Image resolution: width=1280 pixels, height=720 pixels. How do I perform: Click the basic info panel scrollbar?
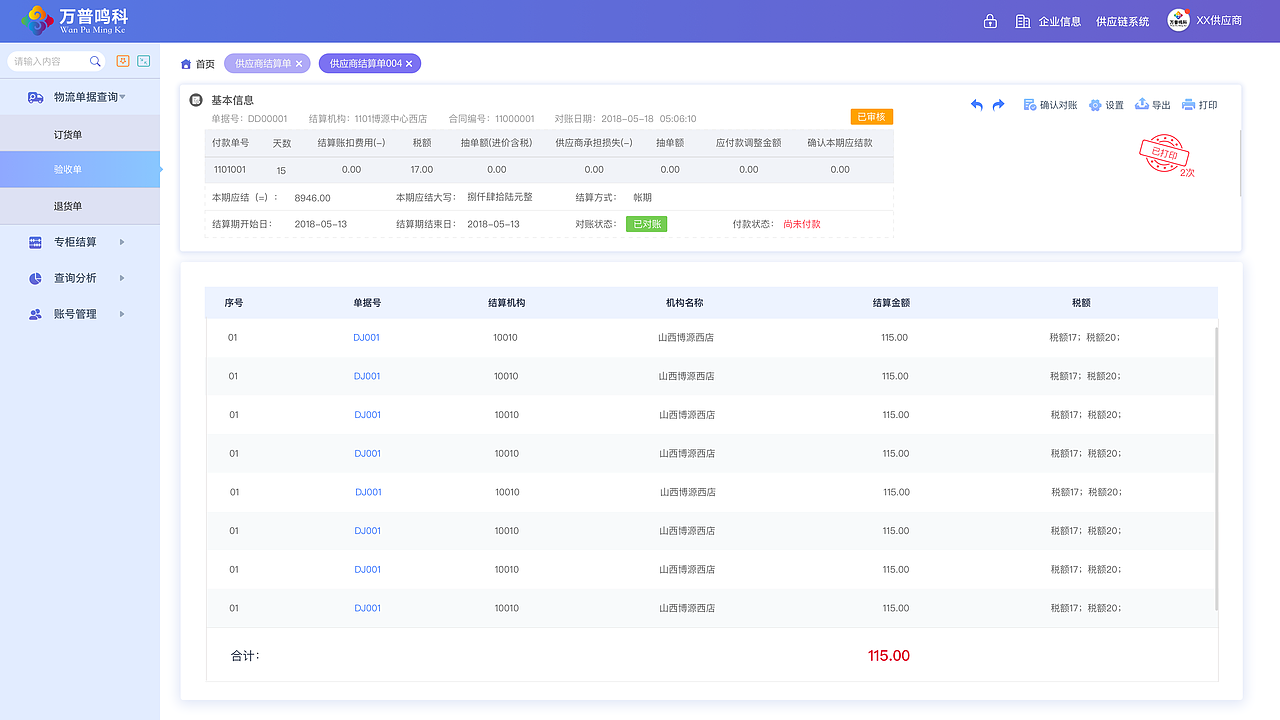(x=1241, y=163)
